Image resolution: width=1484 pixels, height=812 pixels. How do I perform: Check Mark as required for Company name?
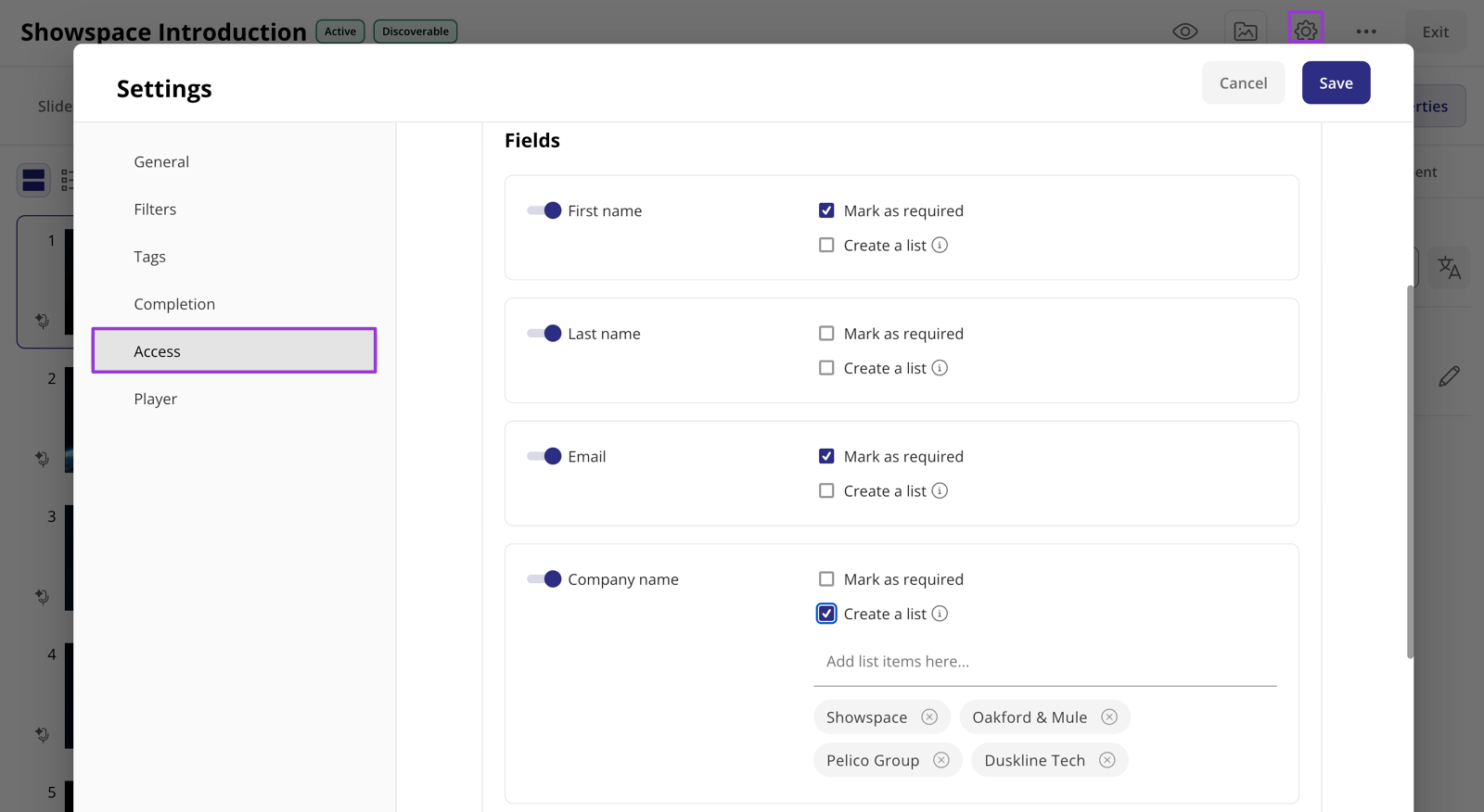(826, 579)
